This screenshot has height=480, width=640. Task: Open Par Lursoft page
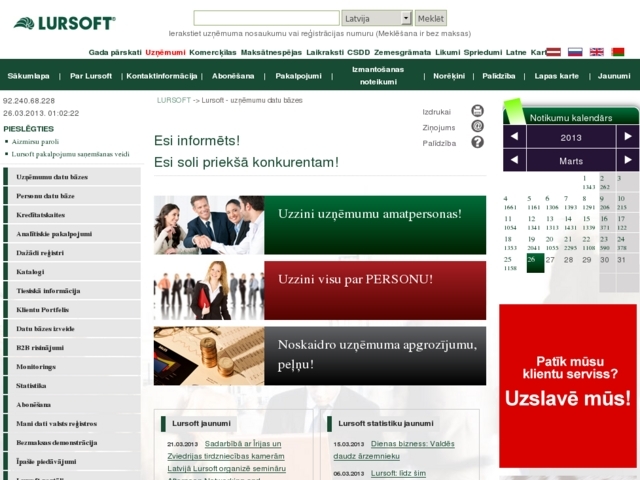(x=91, y=76)
